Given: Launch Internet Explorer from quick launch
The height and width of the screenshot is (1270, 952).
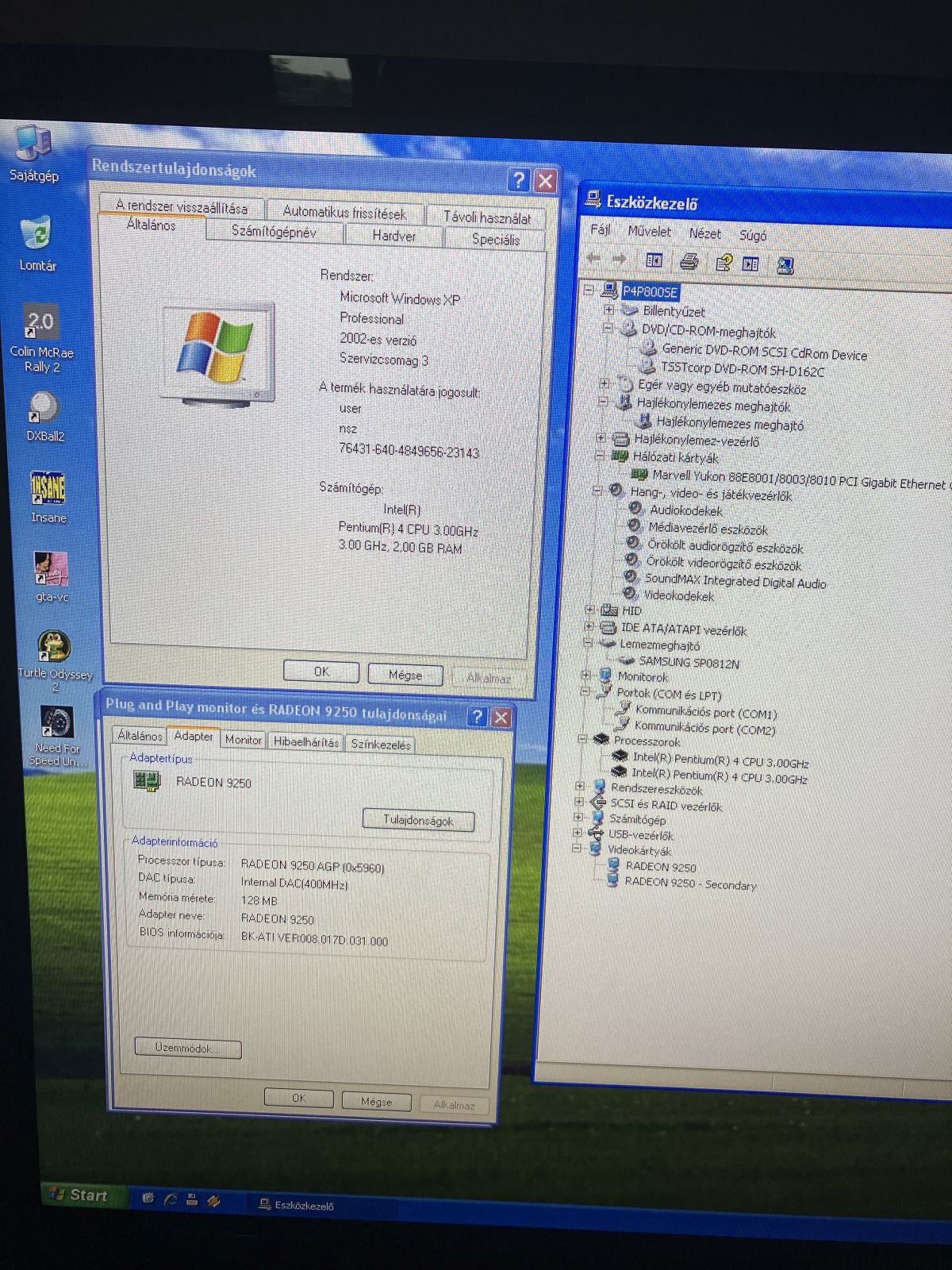Looking at the screenshot, I should pos(170,1199).
